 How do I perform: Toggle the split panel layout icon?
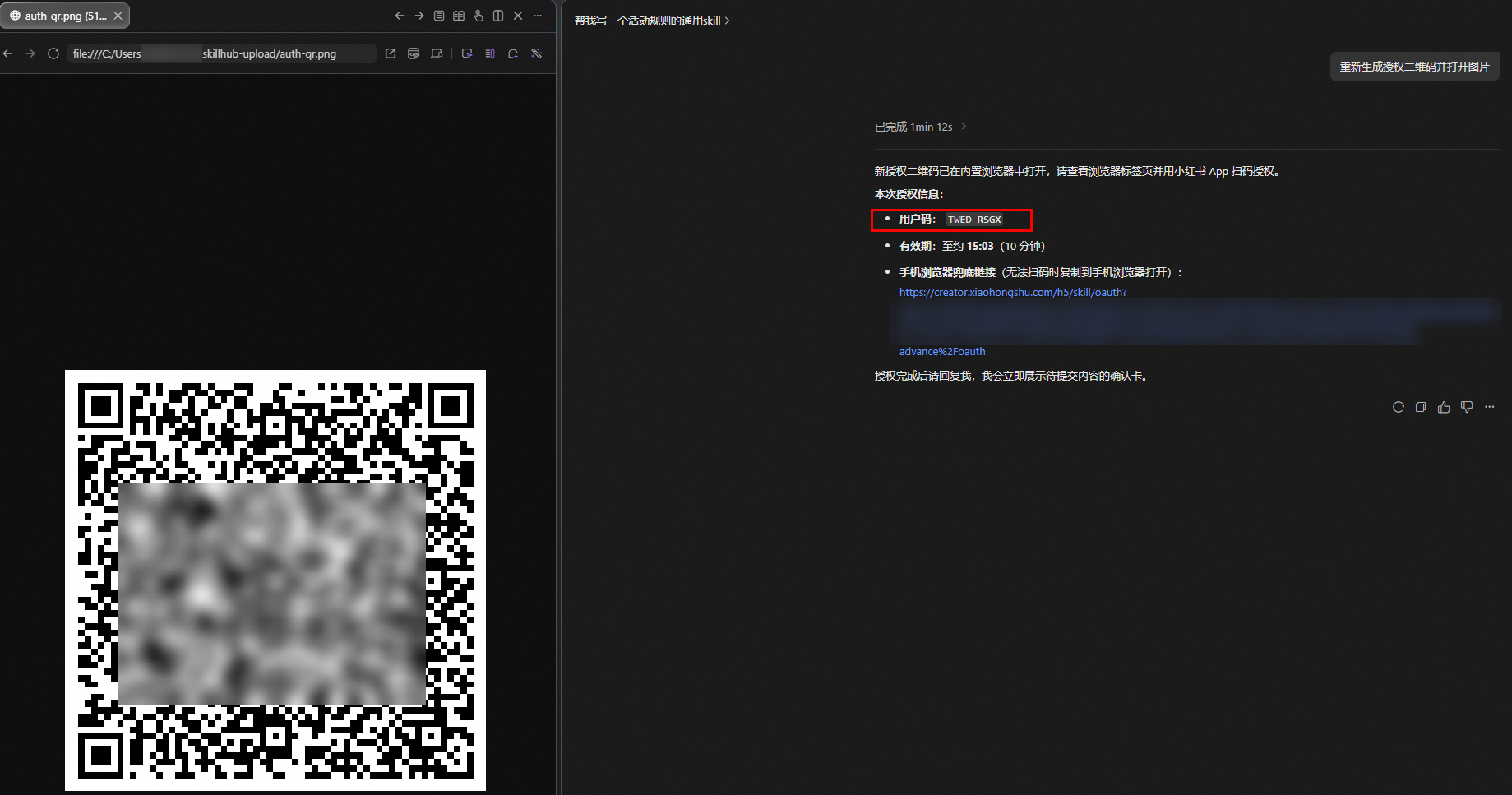click(498, 16)
